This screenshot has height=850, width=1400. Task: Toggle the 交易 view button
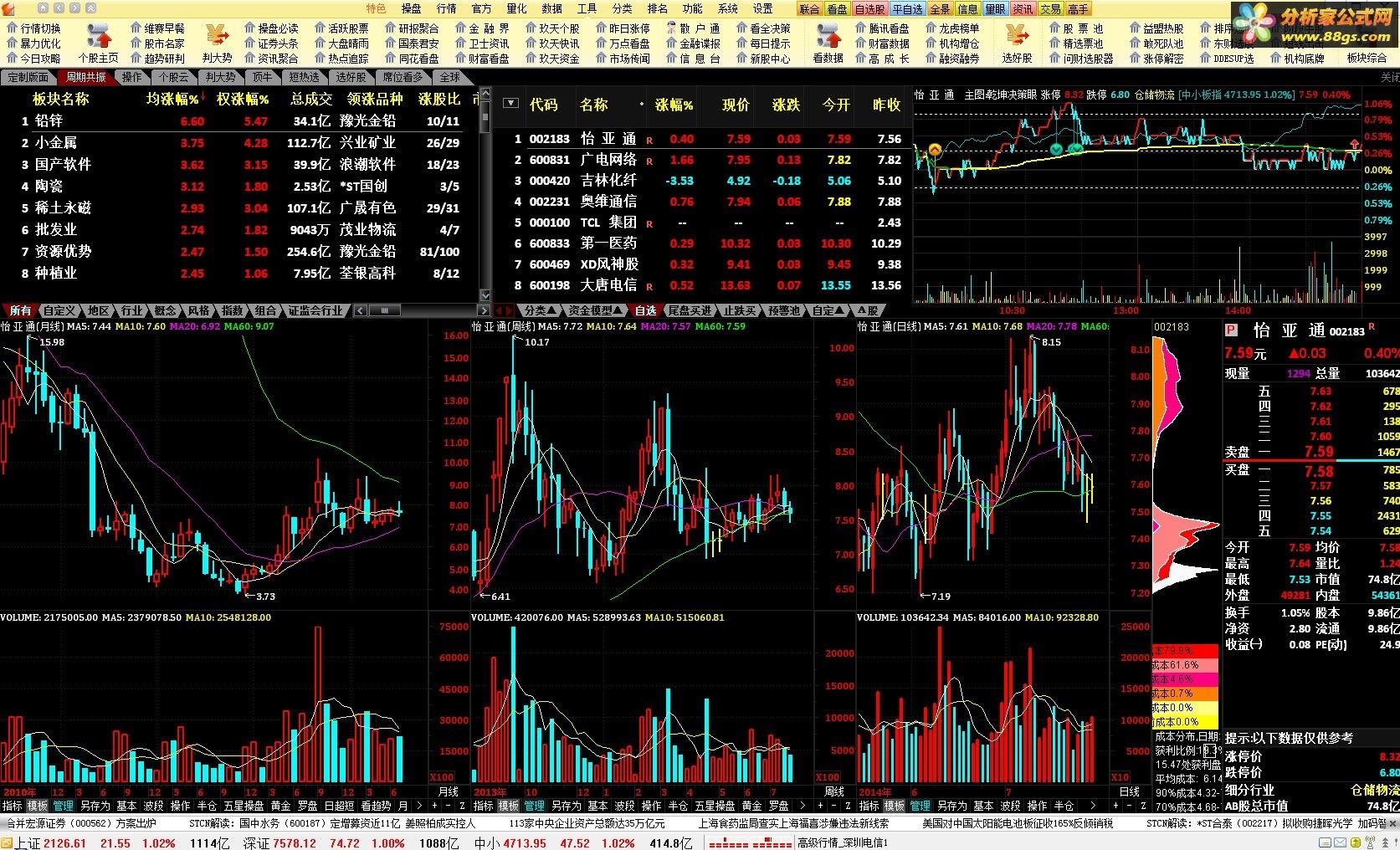[x=1050, y=9]
